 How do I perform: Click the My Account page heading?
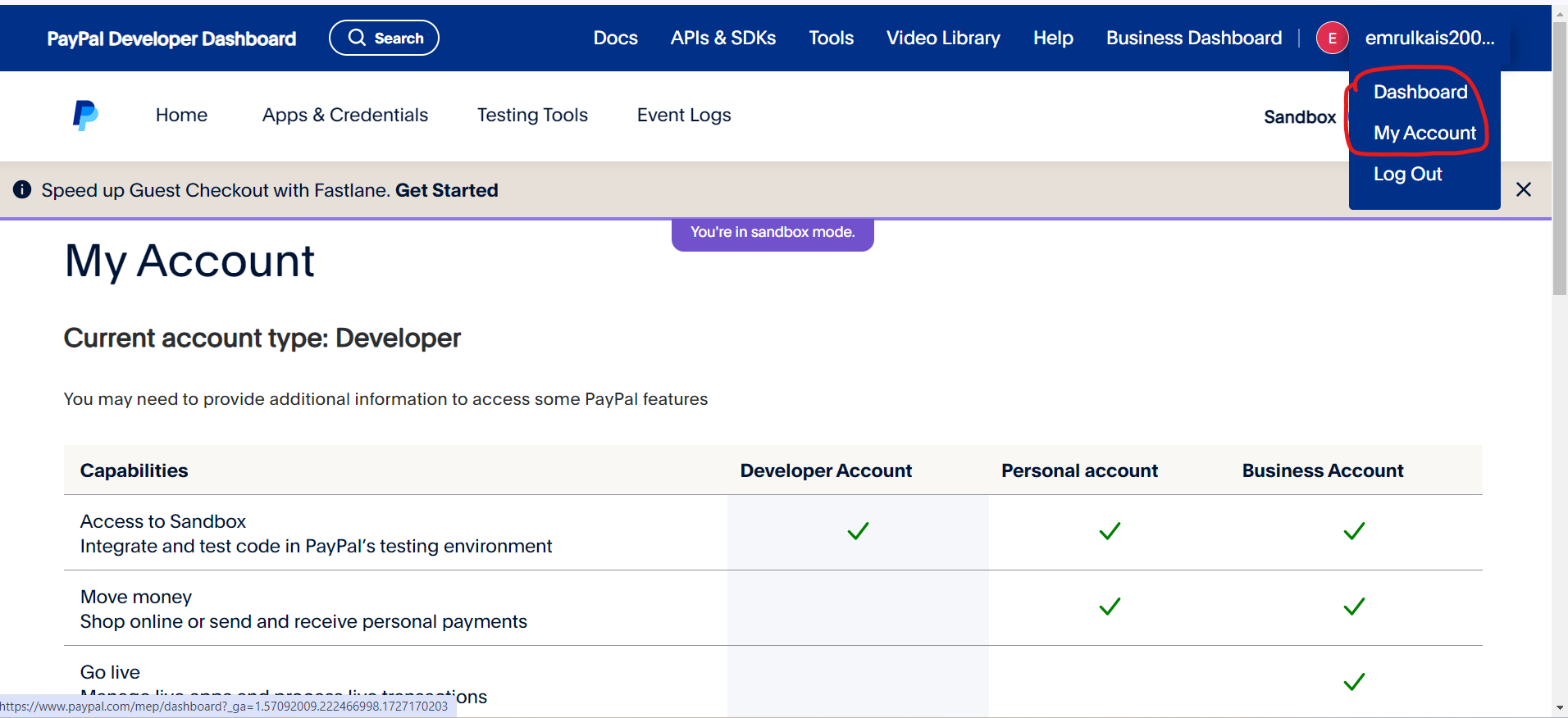click(x=189, y=261)
